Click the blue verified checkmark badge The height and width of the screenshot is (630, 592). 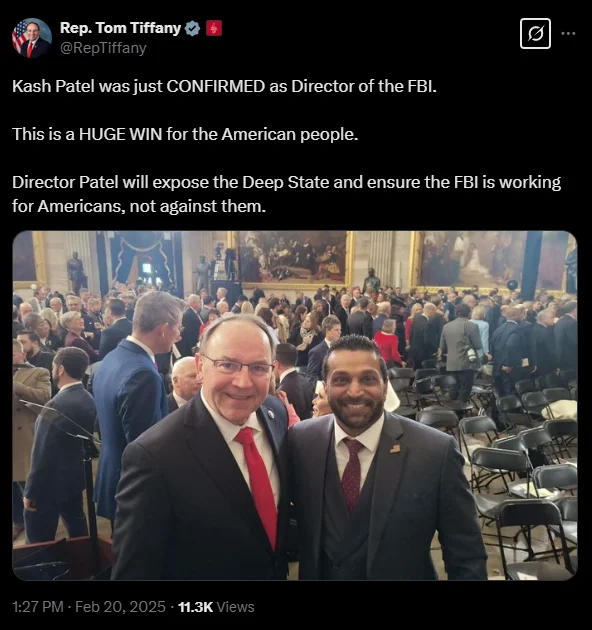coord(193,29)
